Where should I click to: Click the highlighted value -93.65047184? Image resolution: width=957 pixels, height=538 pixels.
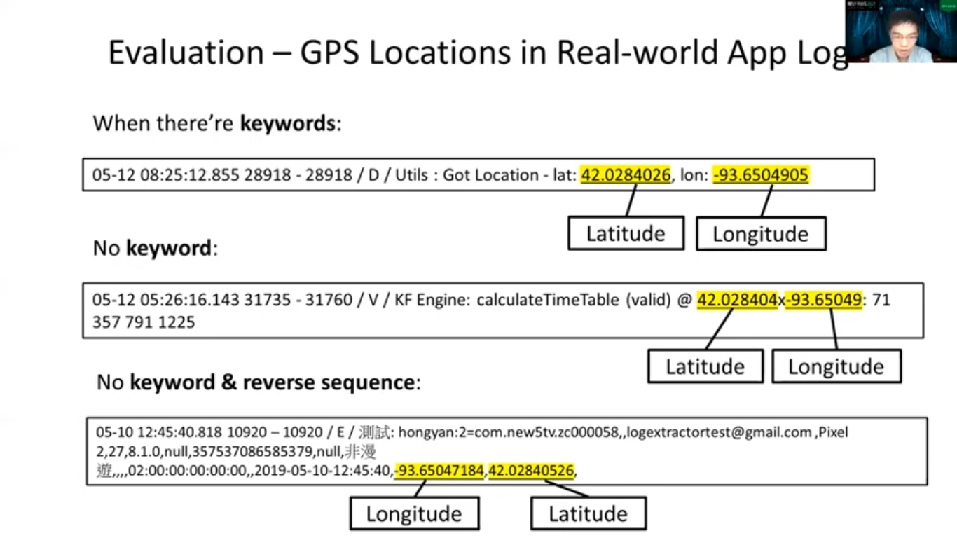[439, 471]
